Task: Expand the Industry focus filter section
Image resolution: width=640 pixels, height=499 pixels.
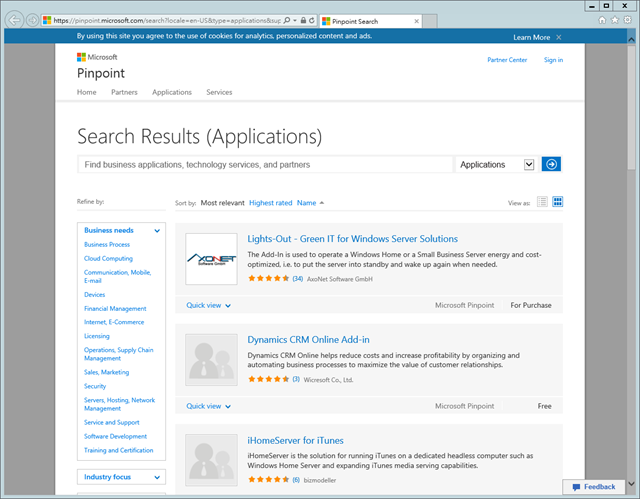Action: coord(121,477)
